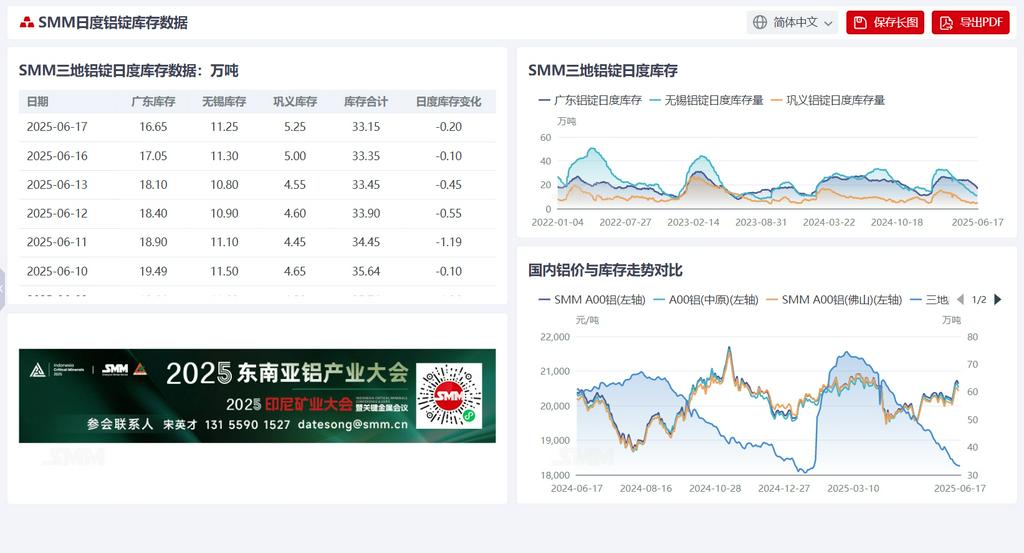The height and width of the screenshot is (553, 1024).
Task: Click the SMM red logo icon
Action: pyautogui.click(x=27, y=23)
